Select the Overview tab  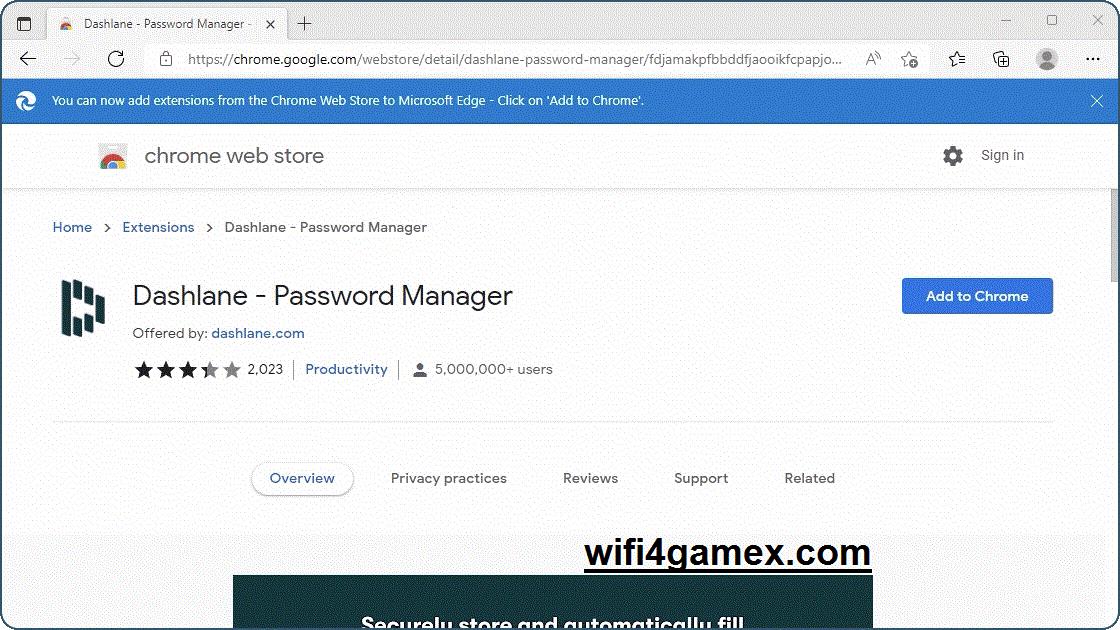tap(302, 479)
